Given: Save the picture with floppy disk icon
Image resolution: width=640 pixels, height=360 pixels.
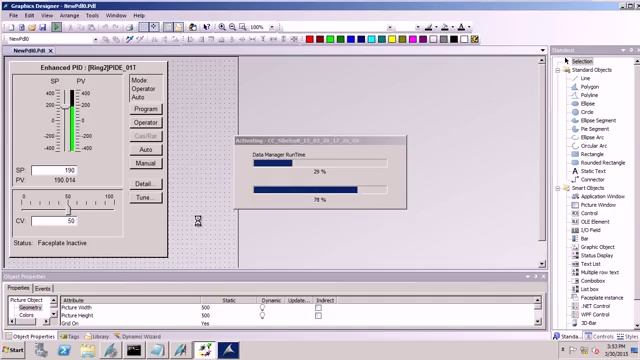Looking at the screenshot, I should point(42,27).
